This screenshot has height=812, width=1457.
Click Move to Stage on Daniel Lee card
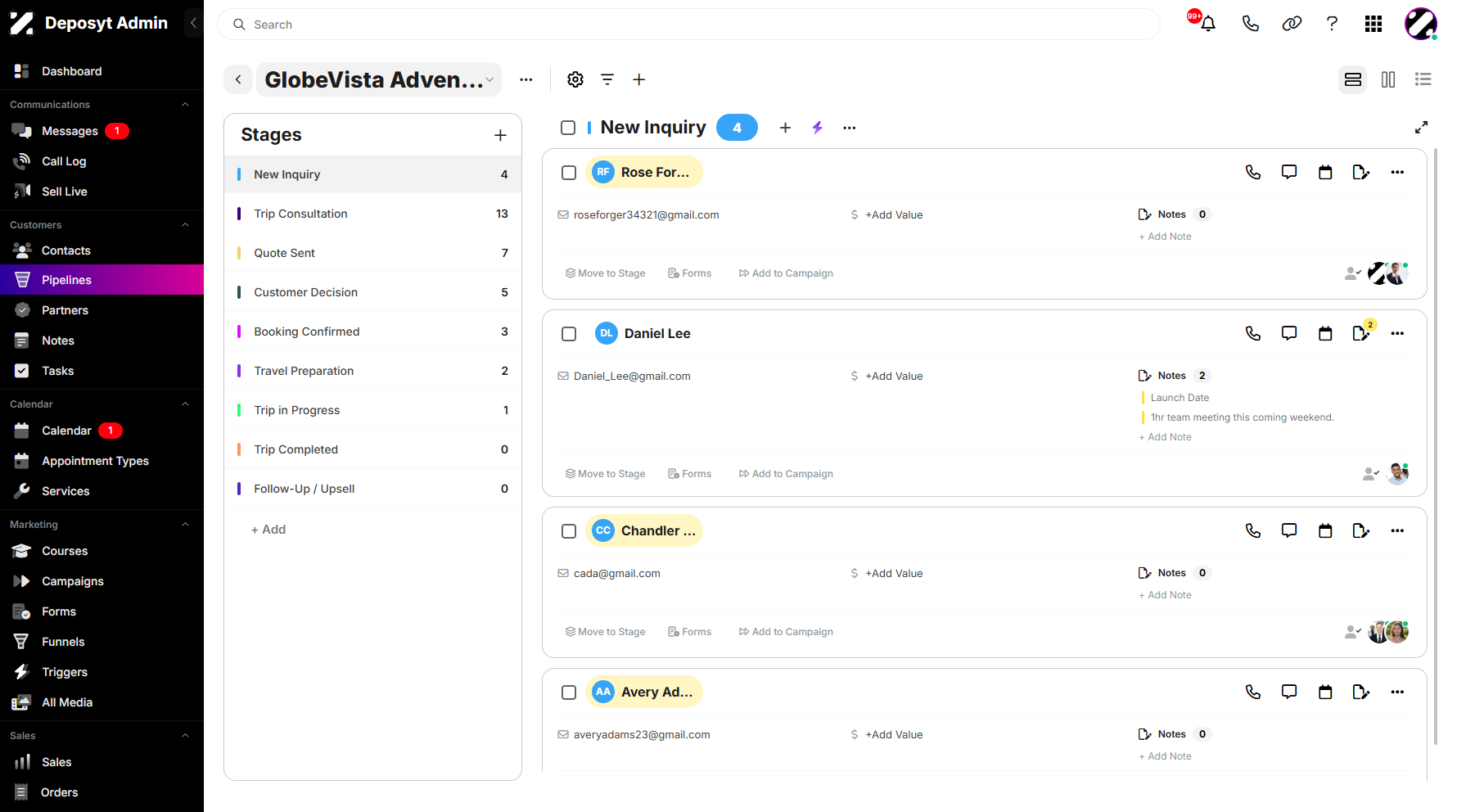click(x=605, y=474)
